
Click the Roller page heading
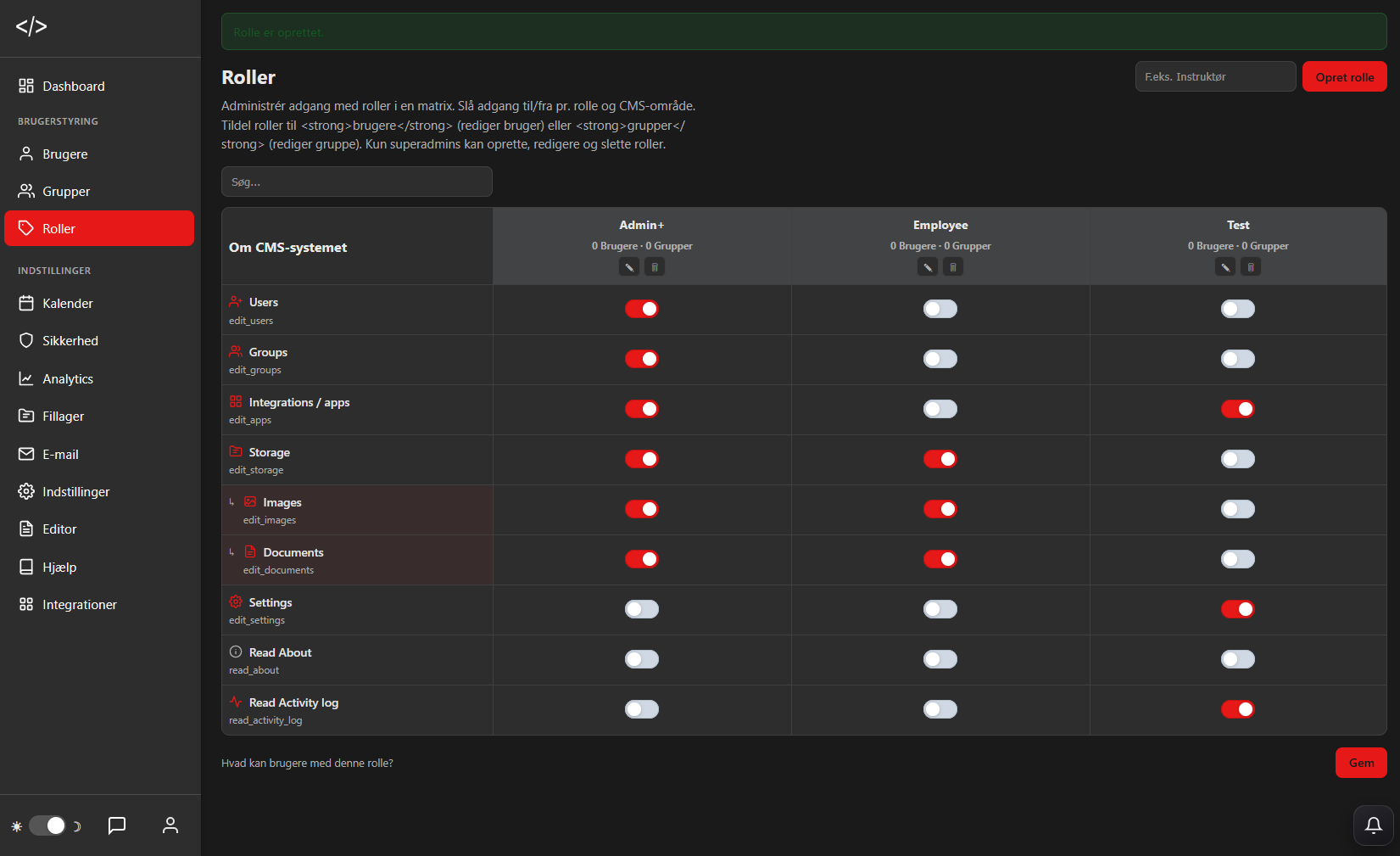pyautogui.click(x=248, y=77)
